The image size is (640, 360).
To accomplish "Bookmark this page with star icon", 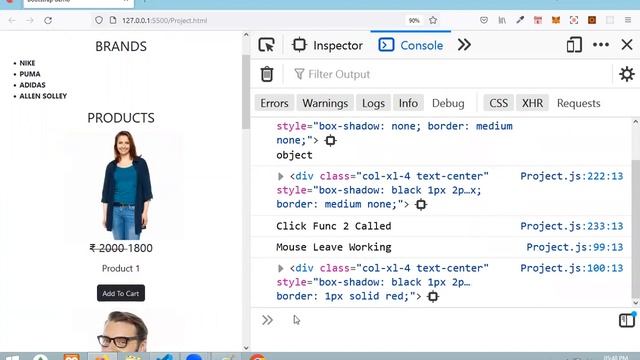I will coord(433,20).
